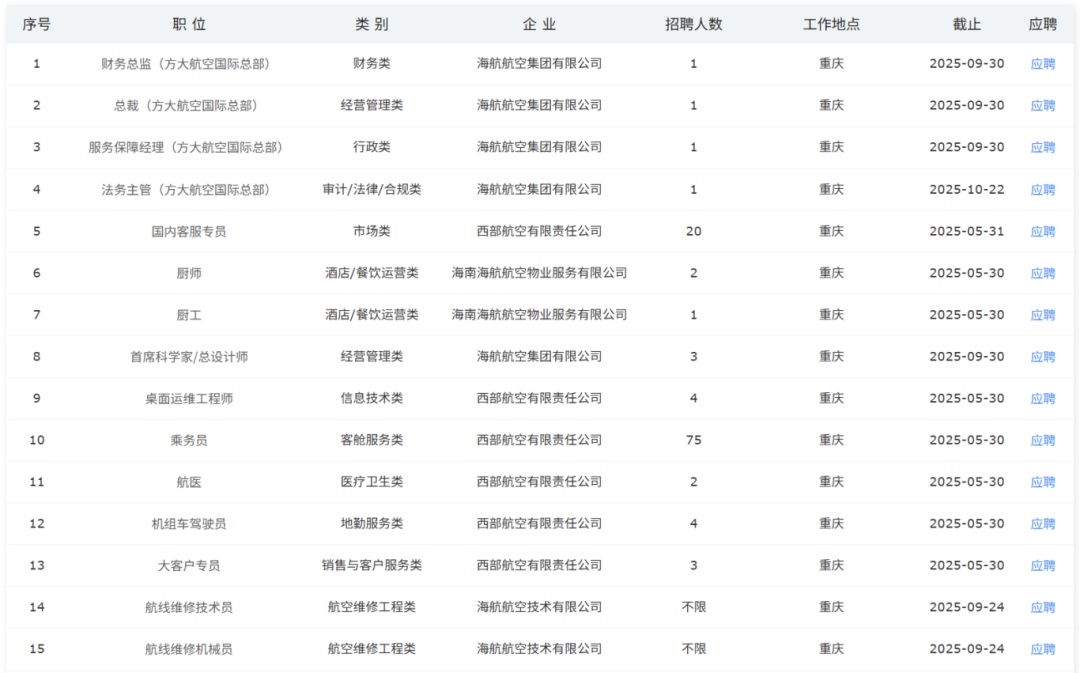Click the 厨工 position name
1080x673 pixels.
tap(189, 315)
